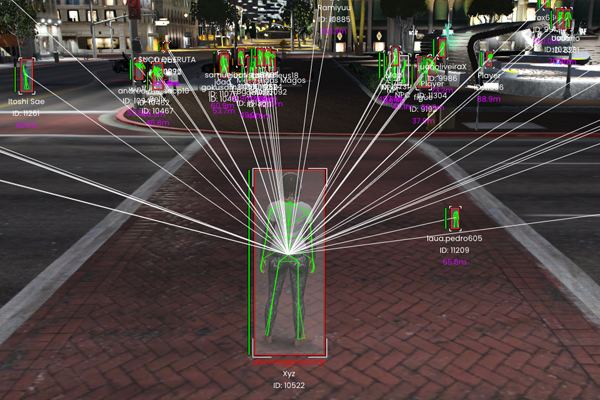Click the Ramiyuu name label
This screenshot has width=600, height=400.
tap(333, 7)
